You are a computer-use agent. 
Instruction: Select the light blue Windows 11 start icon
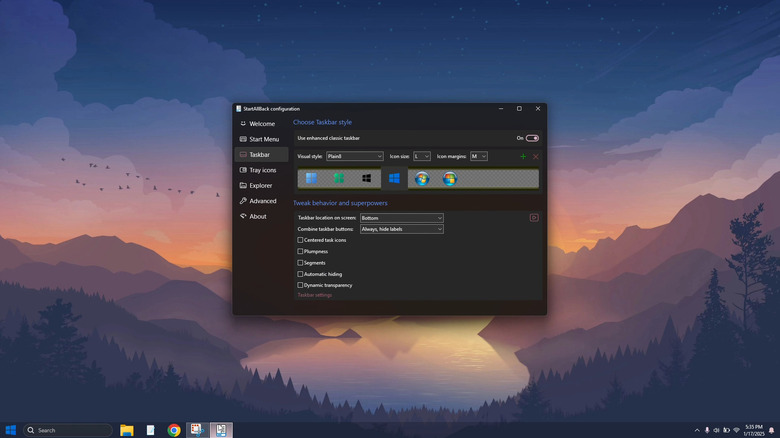pos(312,179)
